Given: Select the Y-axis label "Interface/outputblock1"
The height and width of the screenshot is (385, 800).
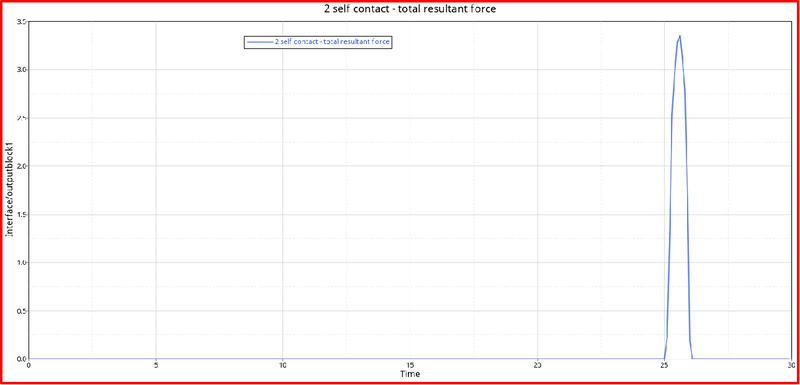Looking at the screenshot, I should coord(9,191).
